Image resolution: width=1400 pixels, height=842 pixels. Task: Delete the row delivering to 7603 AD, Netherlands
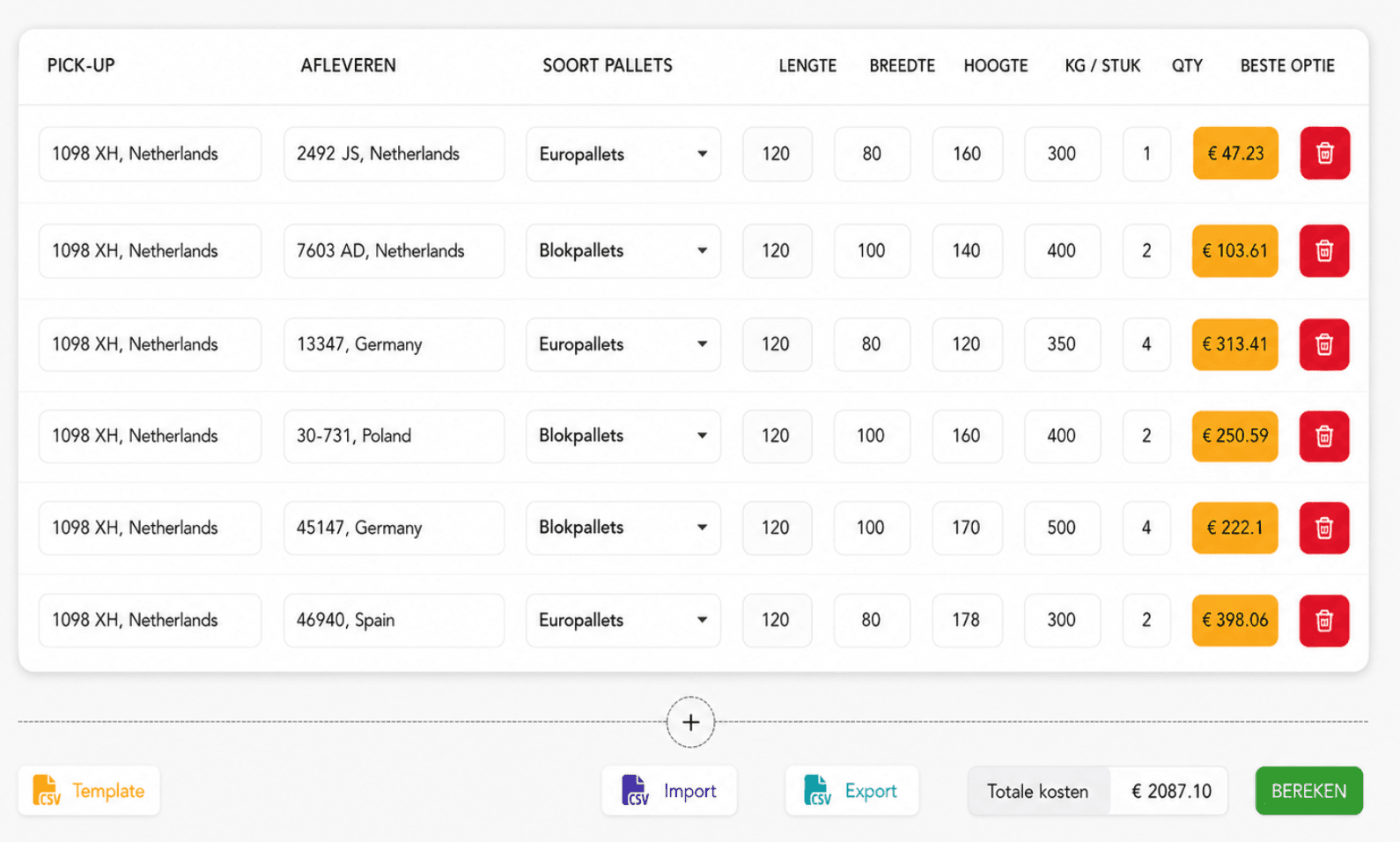(x=1324, y=251)
